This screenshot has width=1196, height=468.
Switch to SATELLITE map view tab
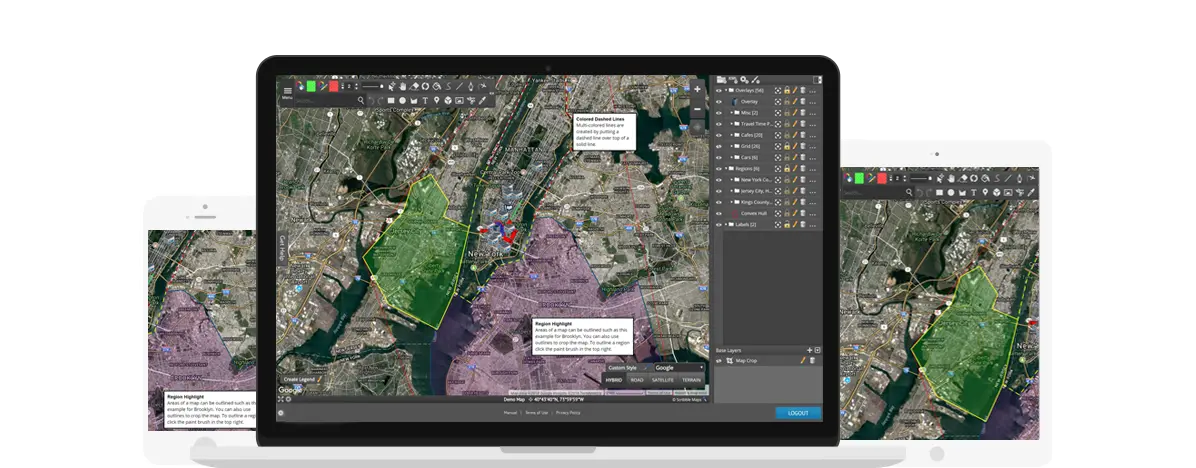(x=663, y=380)
